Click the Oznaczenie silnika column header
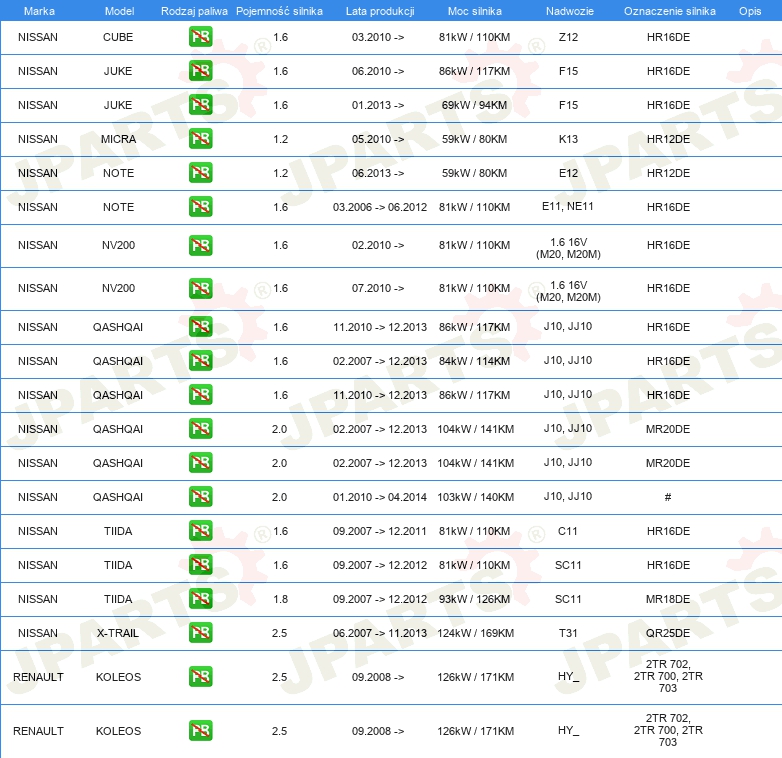This screenshot has width=782, height=758. 670,11
